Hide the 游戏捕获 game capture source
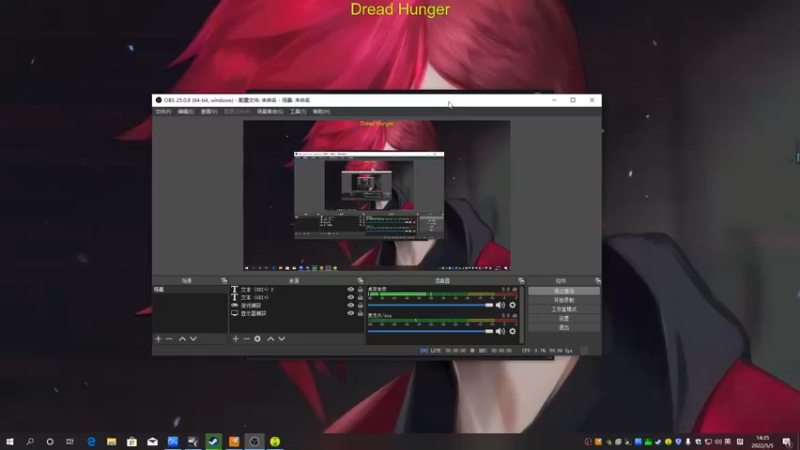800x450 pixels. (x=351, y=305)
